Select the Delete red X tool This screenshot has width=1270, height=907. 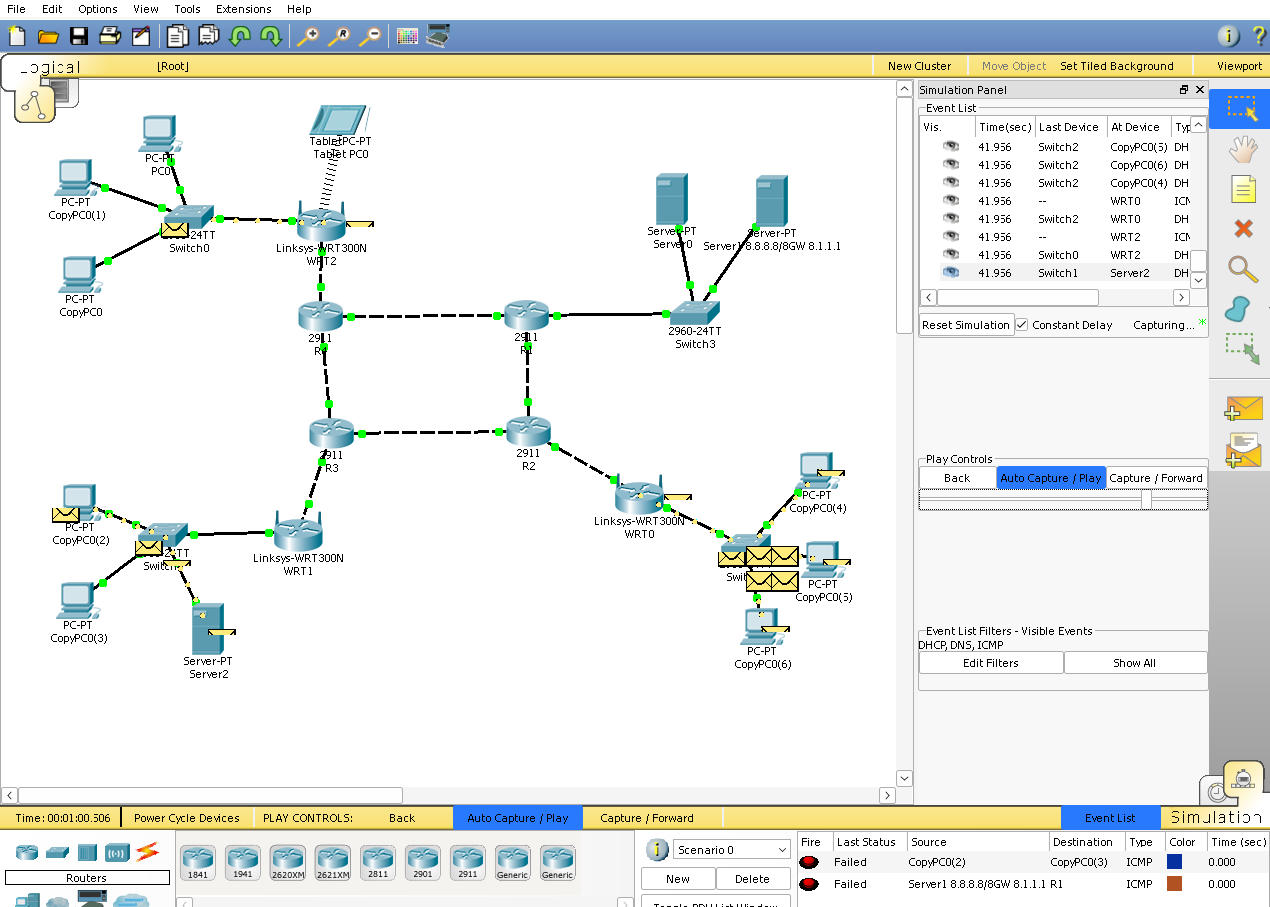tap(1243, 229)
